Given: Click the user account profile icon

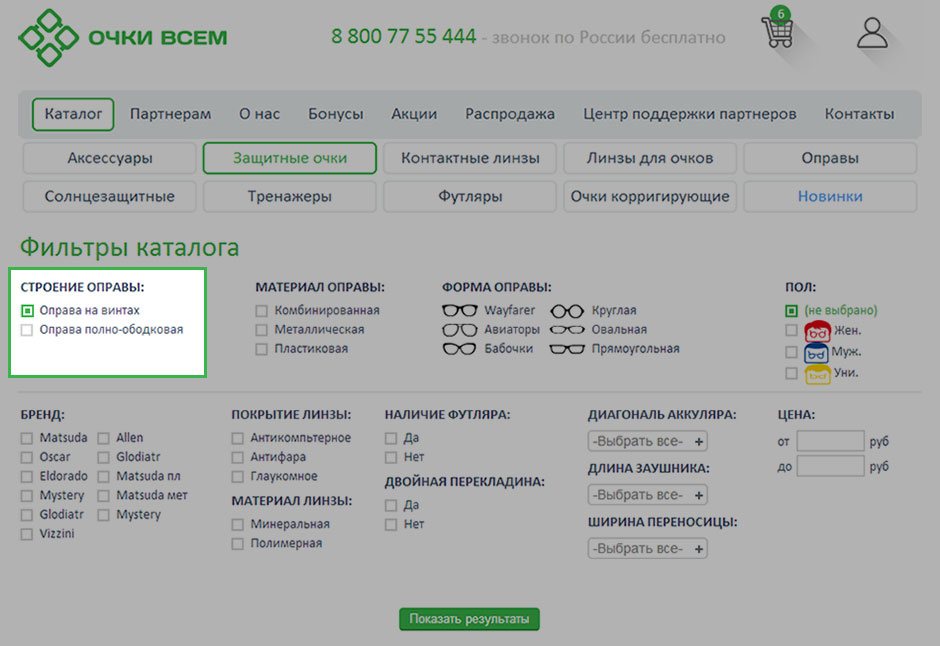Looking at the screenshot, I should (x=872, y=33).
